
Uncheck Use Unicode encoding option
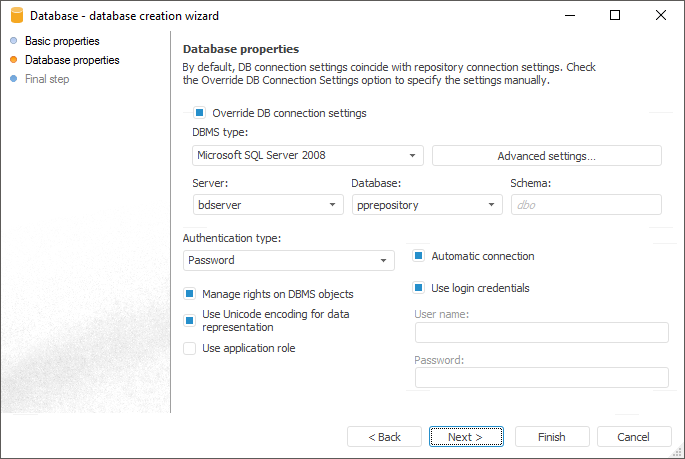[x=189, y=320]
